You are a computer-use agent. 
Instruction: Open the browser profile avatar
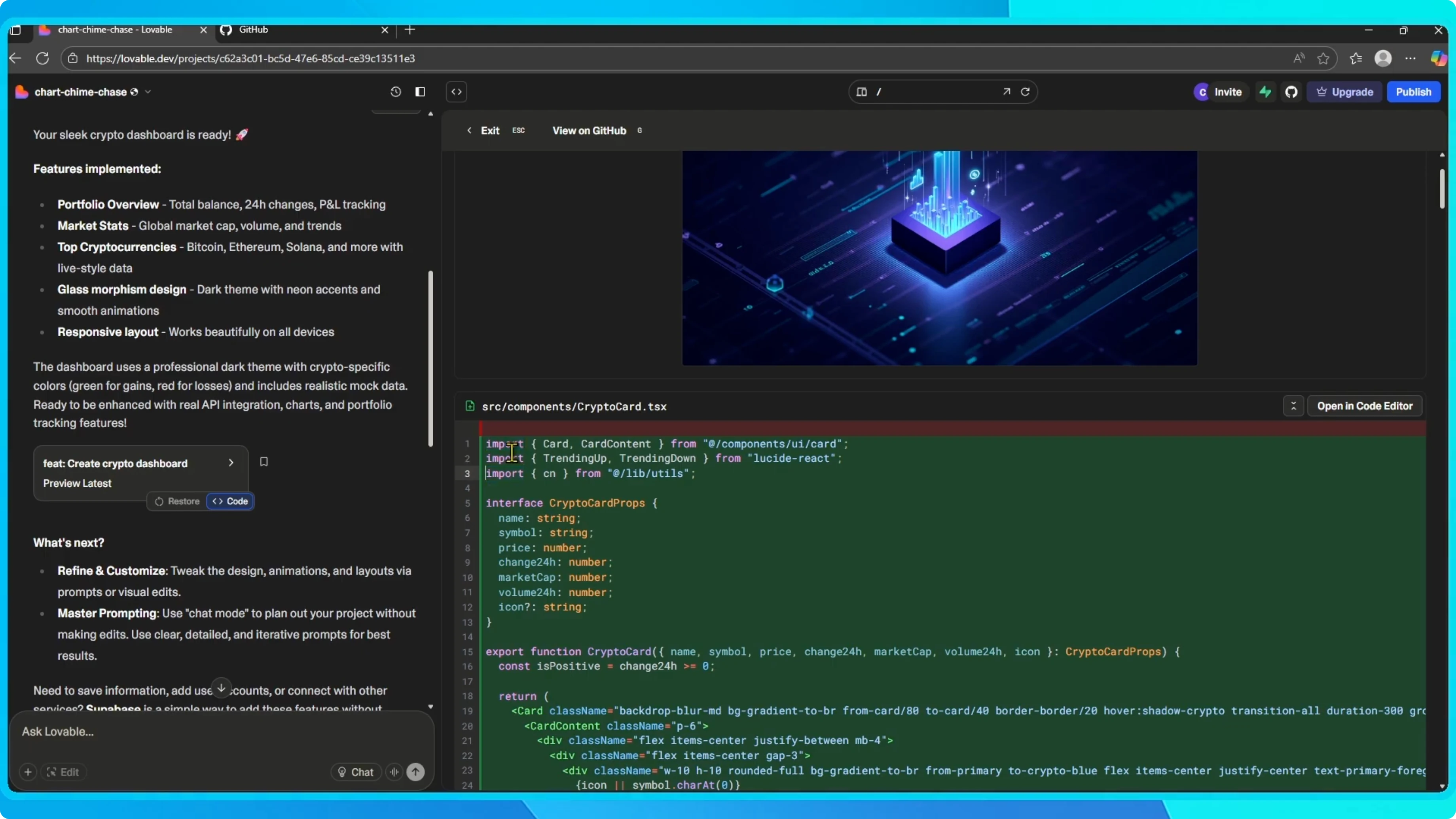[x=1383, y=58]
